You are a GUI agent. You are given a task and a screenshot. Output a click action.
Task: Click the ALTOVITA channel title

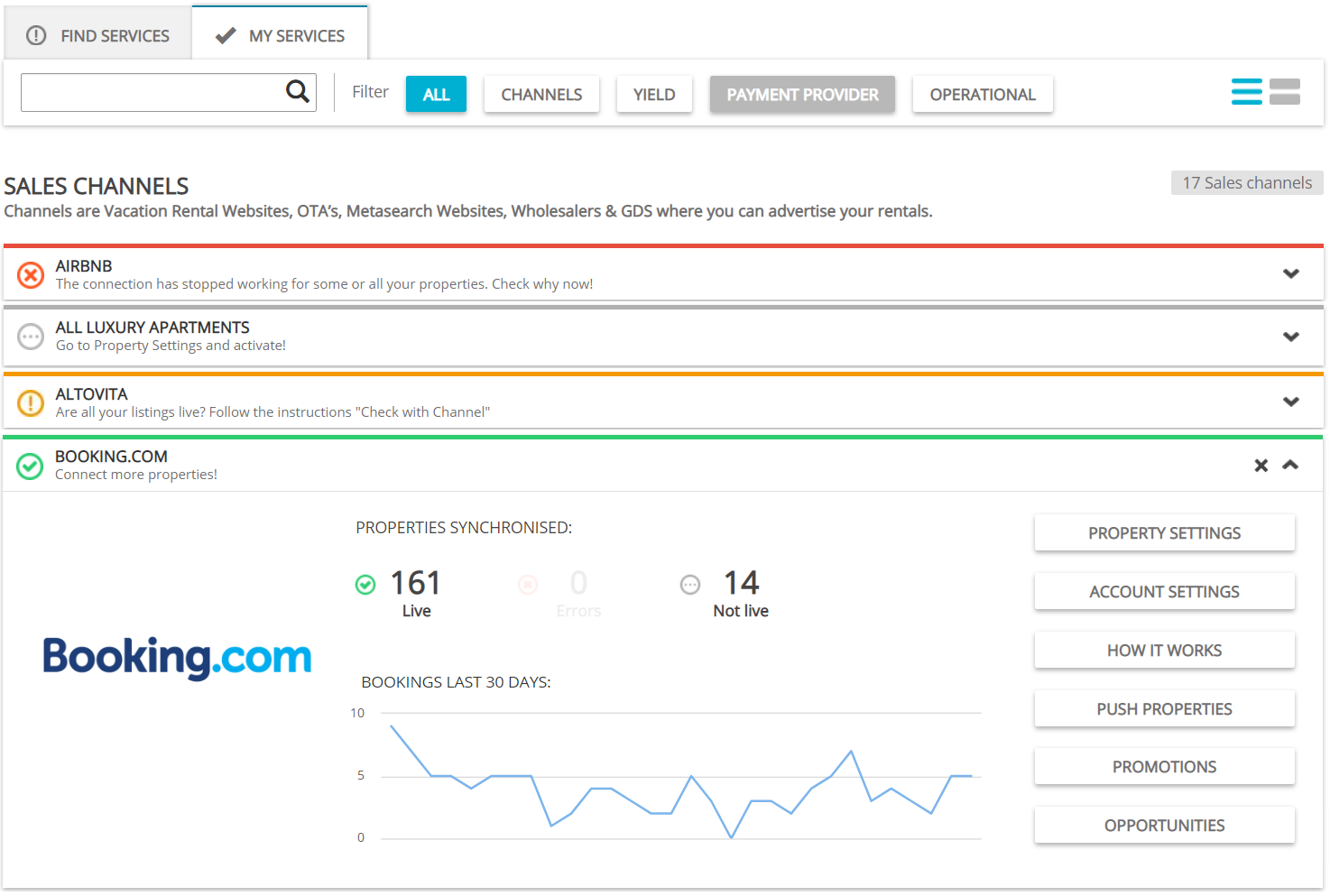(91, 394)
